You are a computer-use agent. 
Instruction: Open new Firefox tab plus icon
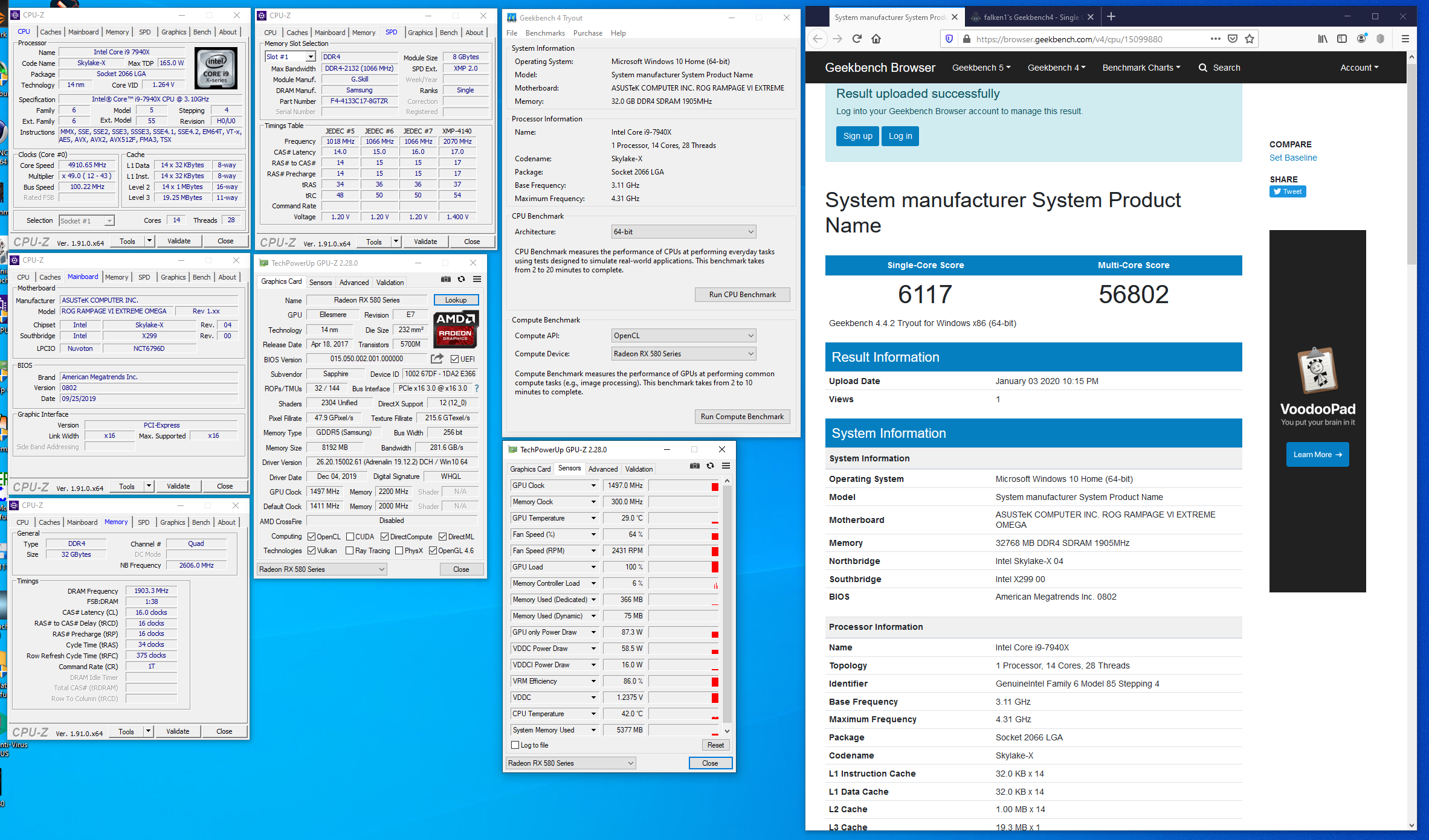pyautogui.click(x=1111, y=17)
